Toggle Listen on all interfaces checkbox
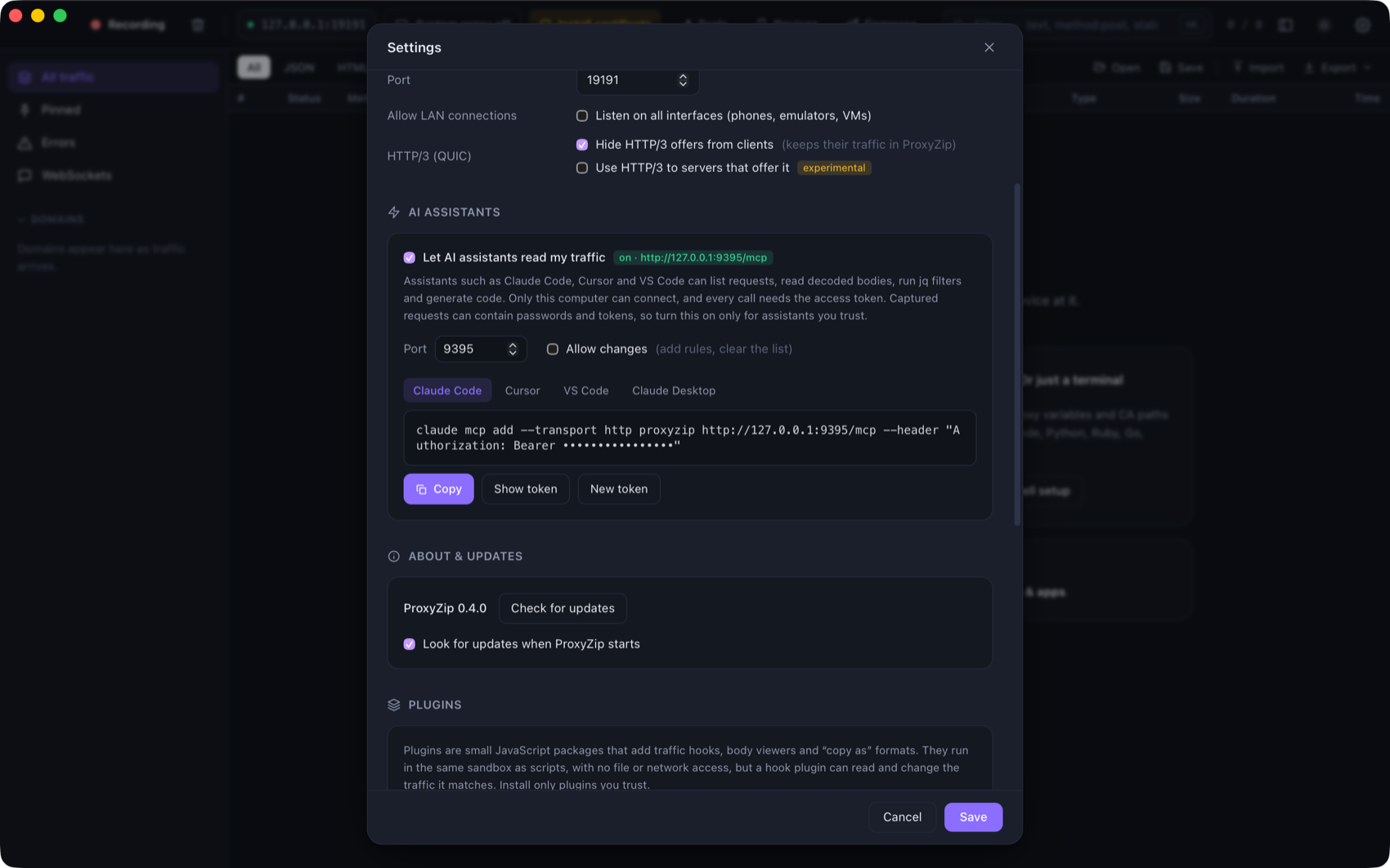Image resolution: width=1390 pixels, height=868 pixels. pos(582,116)
